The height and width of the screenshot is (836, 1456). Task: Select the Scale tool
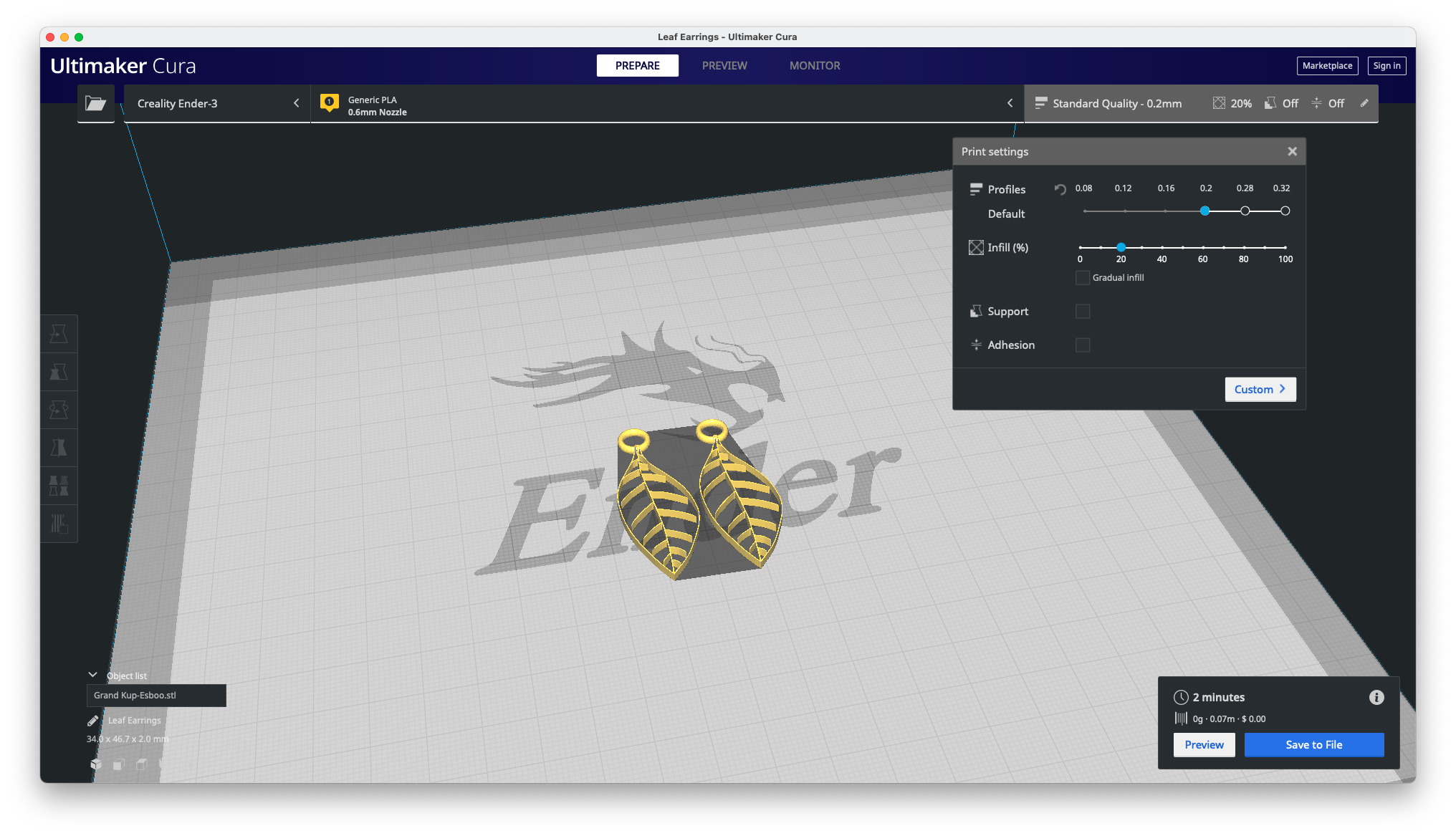pyautogui.click(x=59, y=371)
